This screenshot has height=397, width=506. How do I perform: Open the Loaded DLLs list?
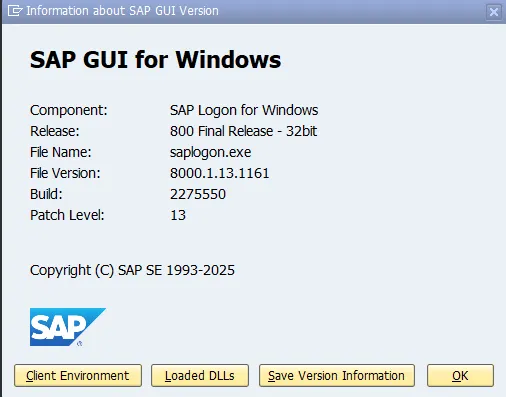coord(200,375)
